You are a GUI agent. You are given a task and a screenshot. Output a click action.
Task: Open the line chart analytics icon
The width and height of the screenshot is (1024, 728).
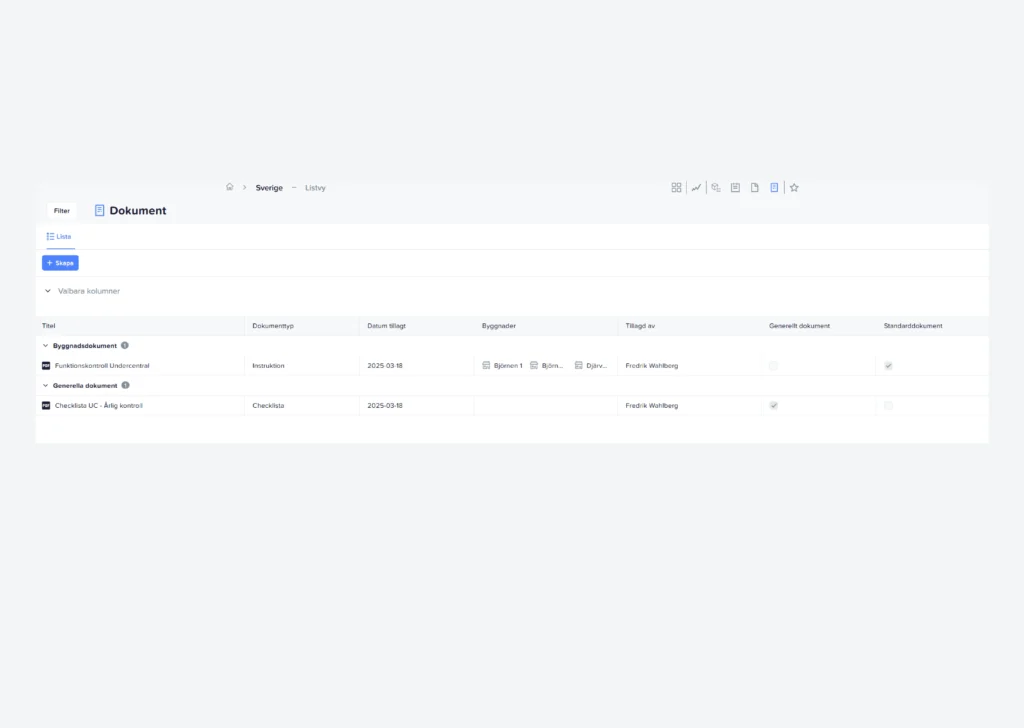[x=696, y=187]
